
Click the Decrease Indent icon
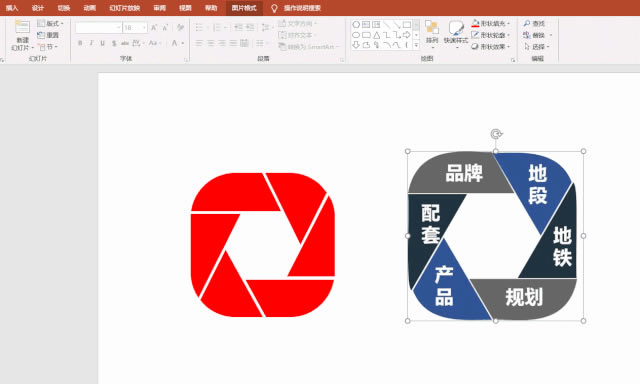[x=239, y=27]
